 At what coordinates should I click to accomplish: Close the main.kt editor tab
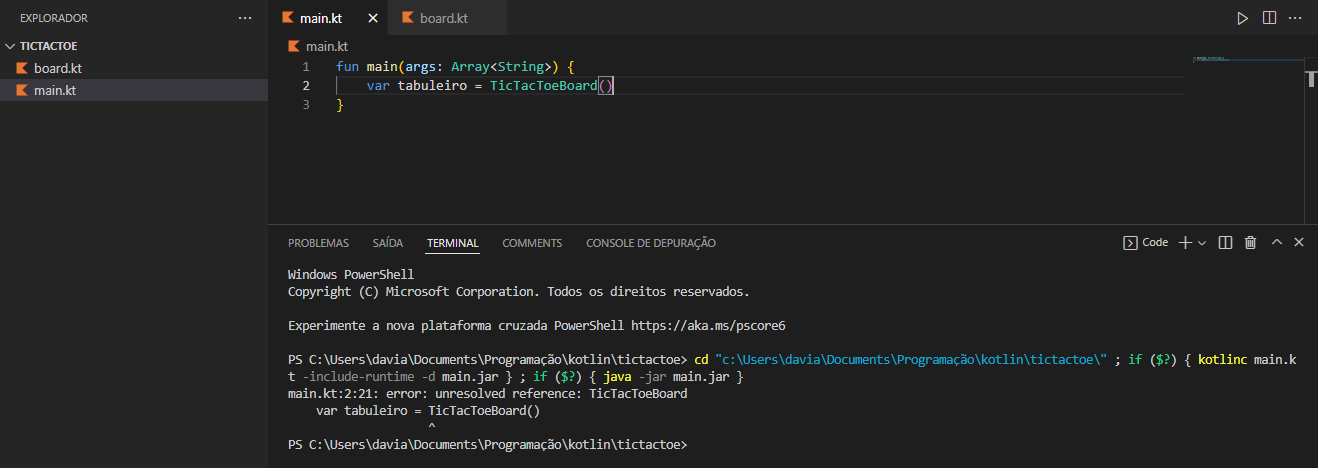pyautogui.click(x=374, y=18)
